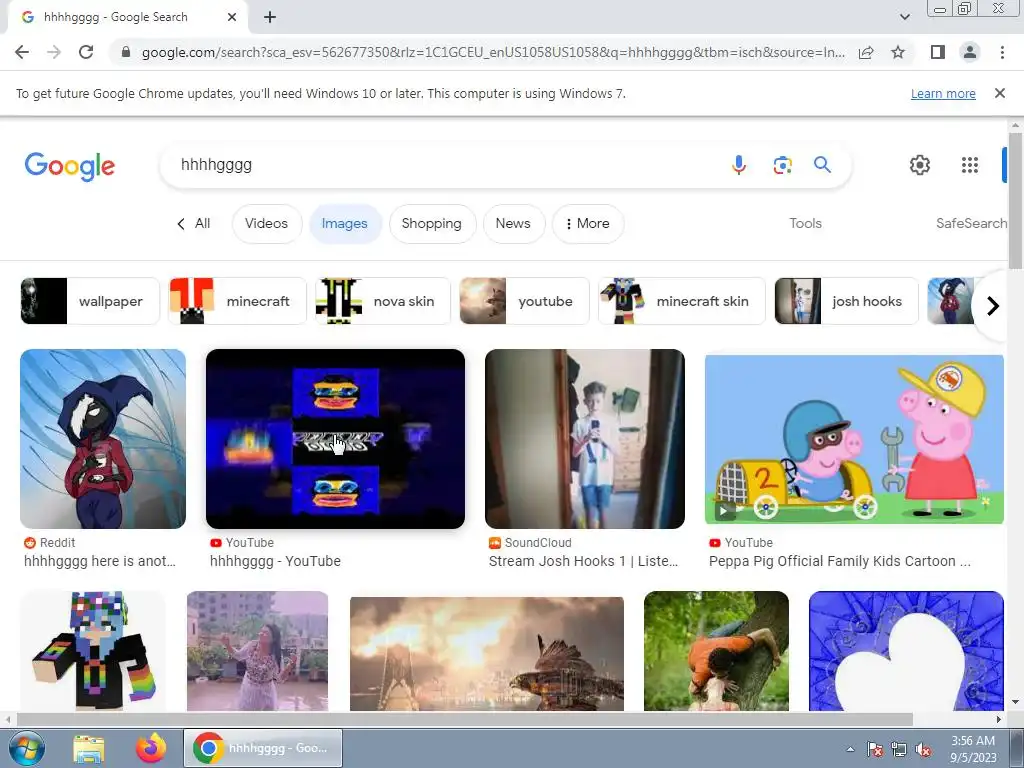Screen dimensions: 1024x768
Task: Switch to the News tab
Action: coord(513,223)
